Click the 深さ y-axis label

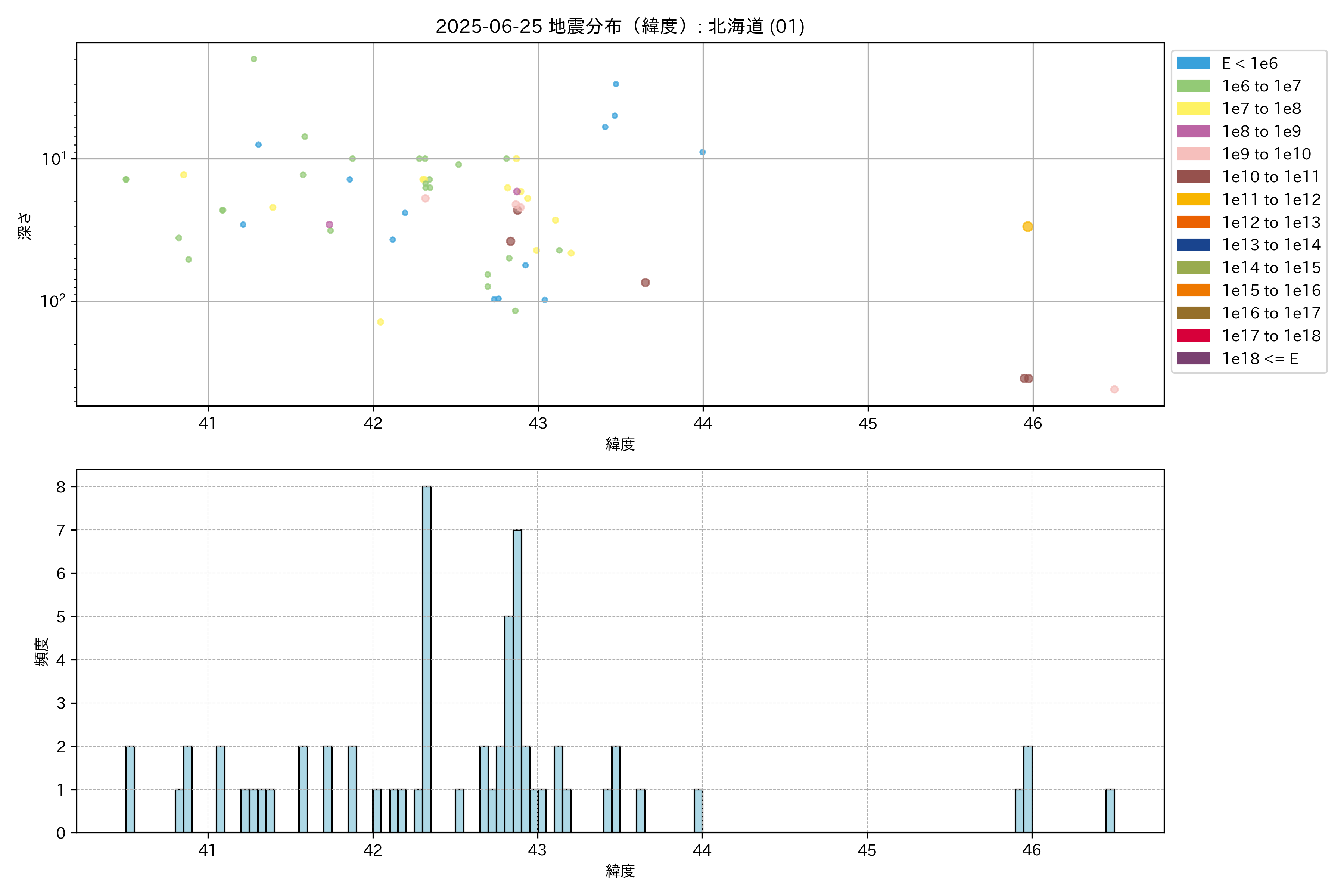[25, 226]
